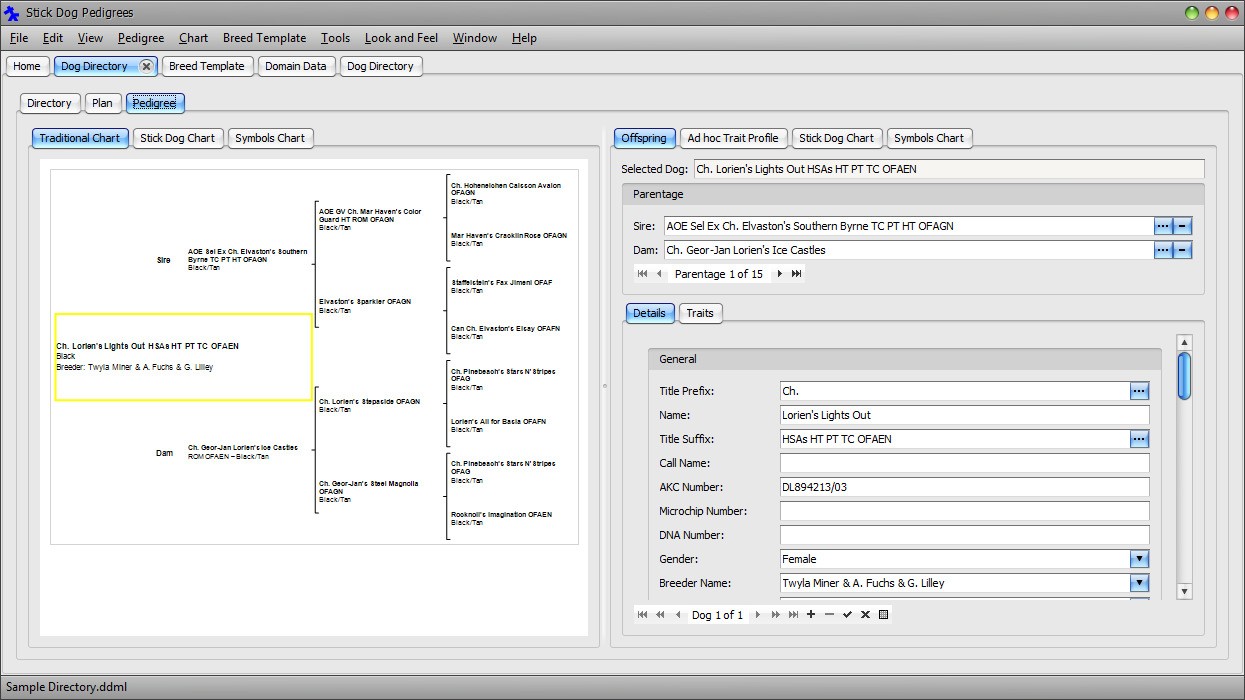Switch to the Traits tab
Viewport: 1245px width, 700px height.
coord(700,313)
